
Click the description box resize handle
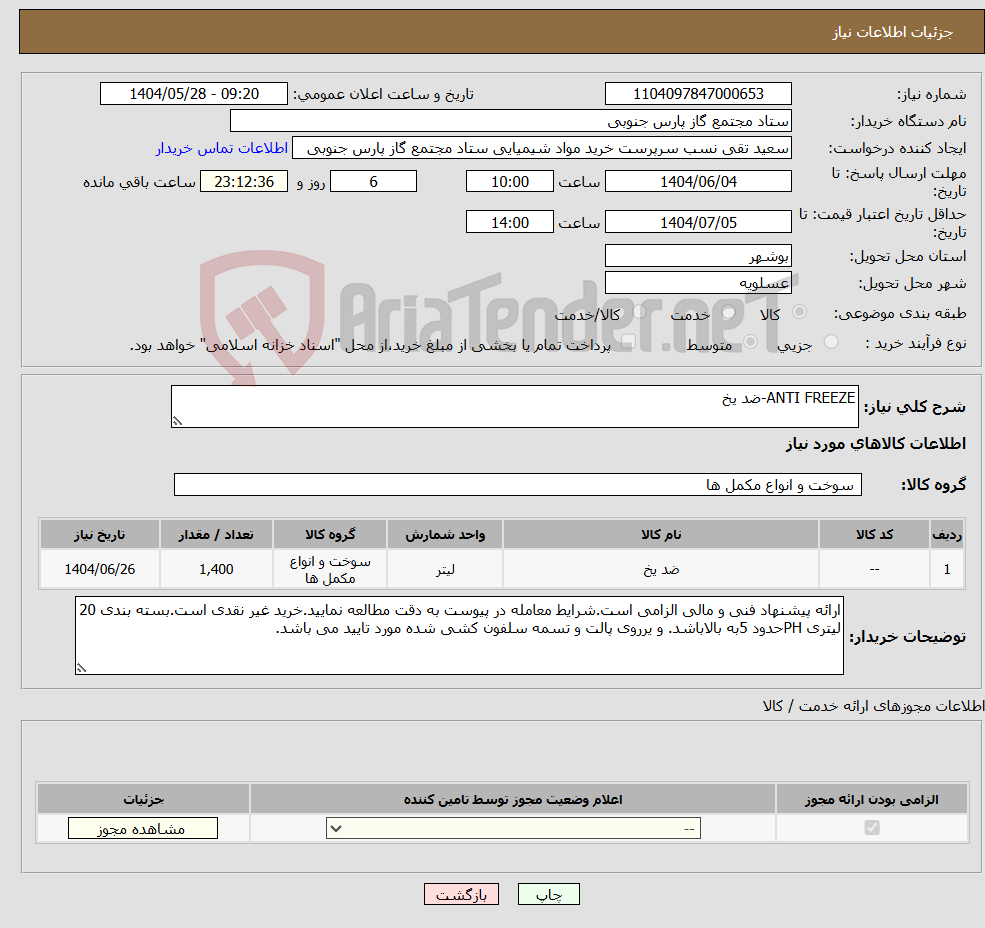[177, 422]
